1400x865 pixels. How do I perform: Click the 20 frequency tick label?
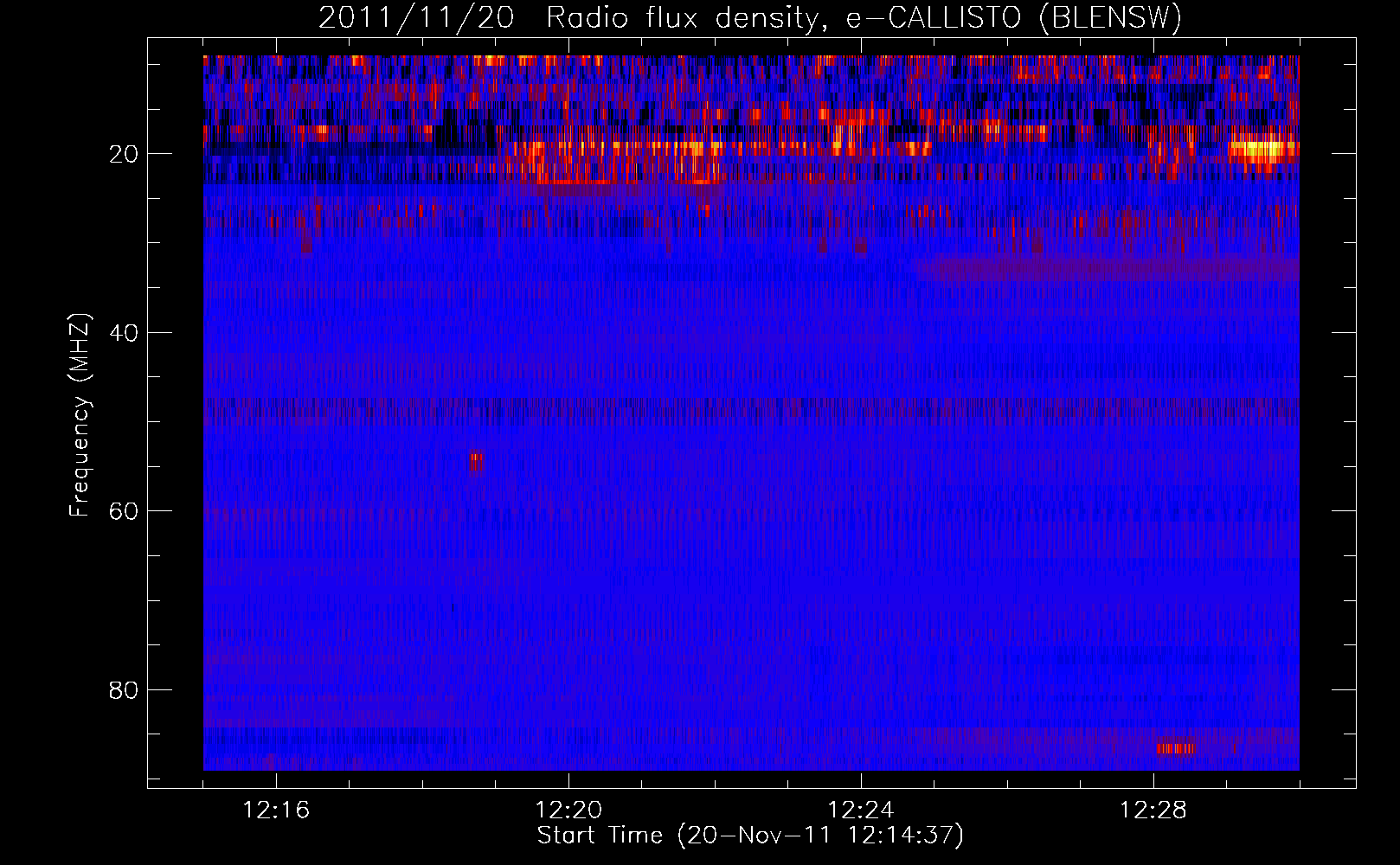123,154
